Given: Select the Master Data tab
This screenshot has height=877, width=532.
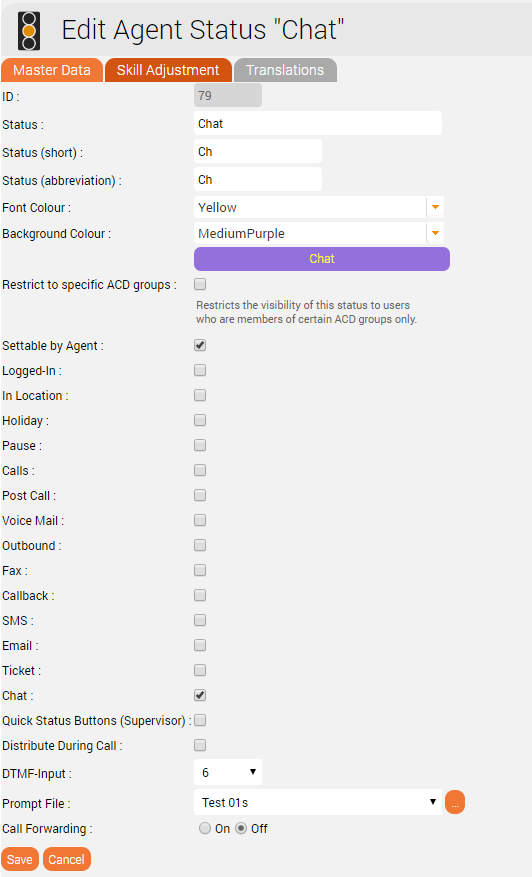Looking at the screenshot, I should point(51,70).
